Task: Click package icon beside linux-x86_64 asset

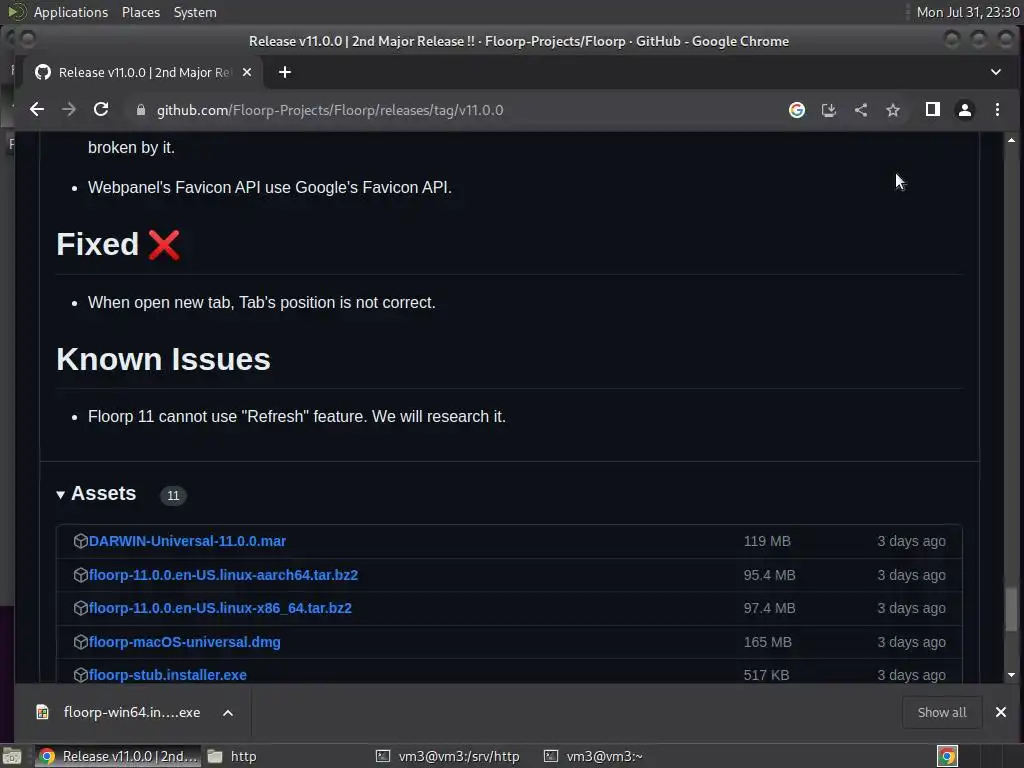Action: click(x=80, y=608)
